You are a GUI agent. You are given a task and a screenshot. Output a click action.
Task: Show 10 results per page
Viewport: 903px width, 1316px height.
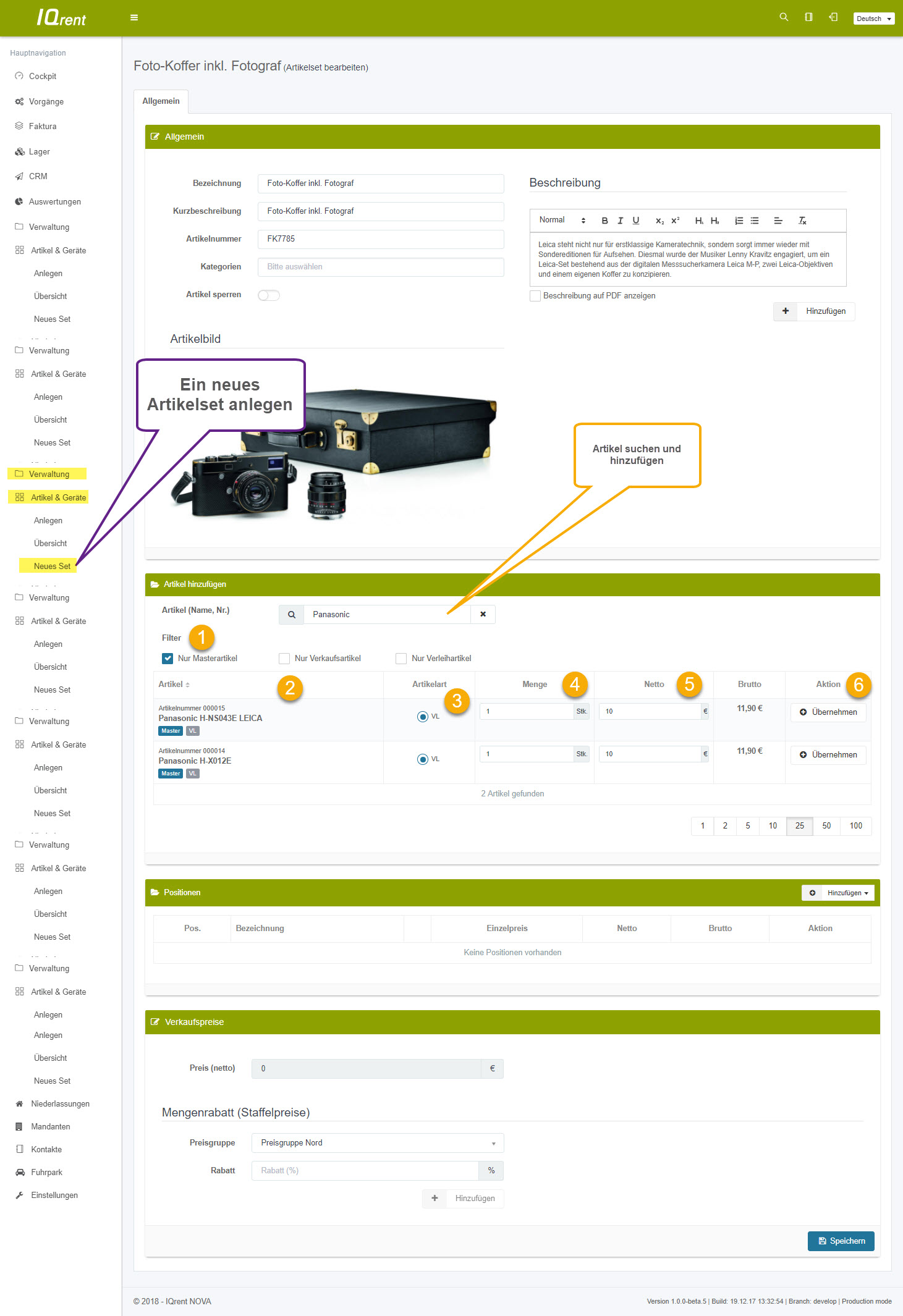point(773,826)
